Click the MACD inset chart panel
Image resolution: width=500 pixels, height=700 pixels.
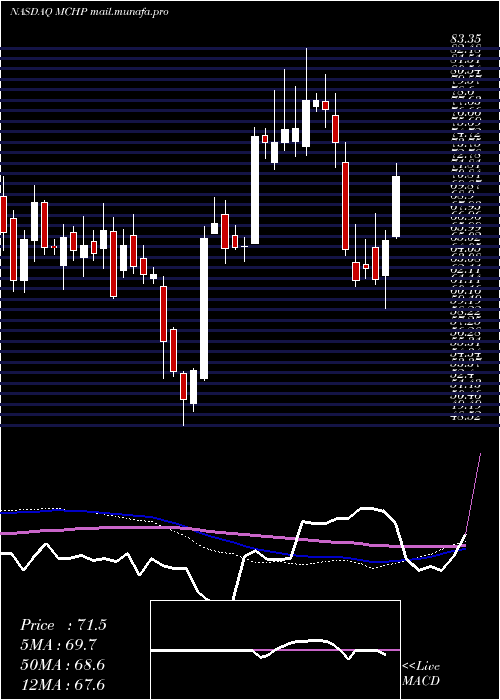pyautogui.click(x=275, y=650)
